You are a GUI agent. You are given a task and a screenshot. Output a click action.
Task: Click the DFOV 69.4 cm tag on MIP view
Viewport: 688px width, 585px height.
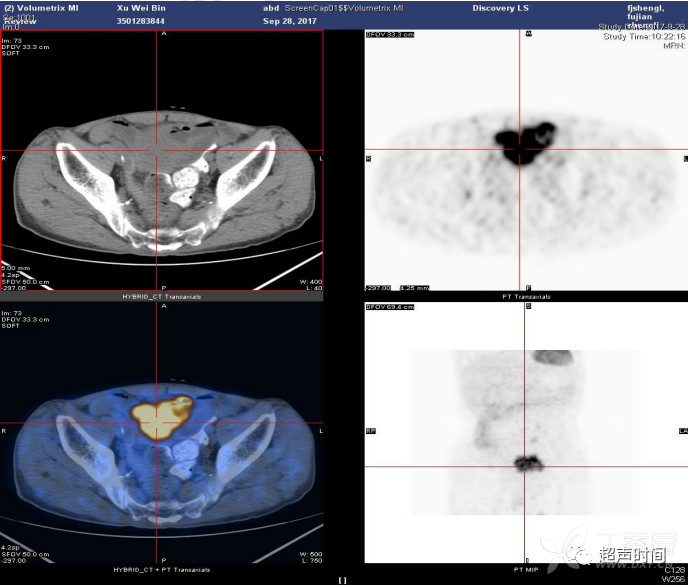click(390, 307)
